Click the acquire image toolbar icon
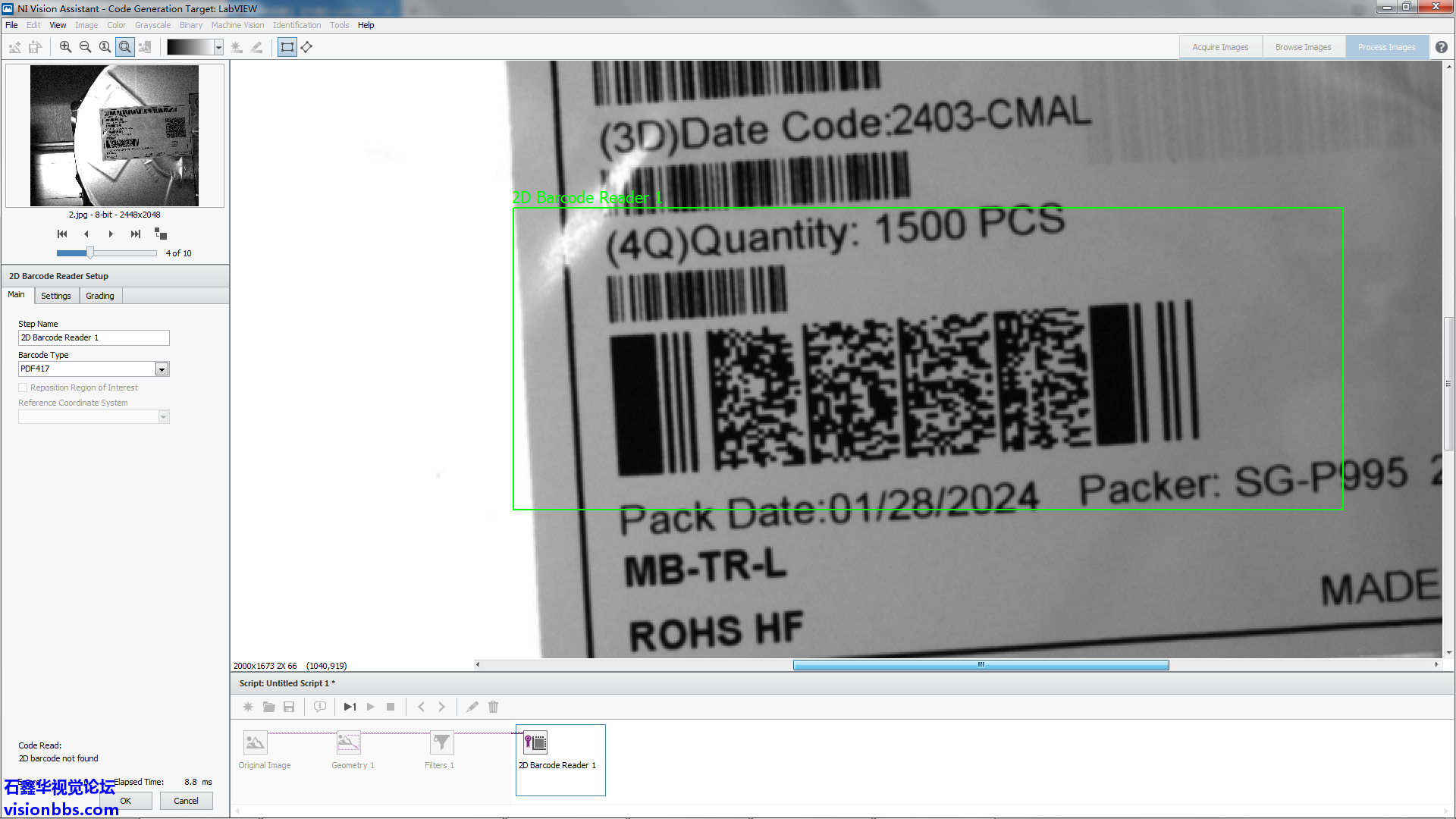The width and height of the screenshot is (1456, 819). point(14,47)
